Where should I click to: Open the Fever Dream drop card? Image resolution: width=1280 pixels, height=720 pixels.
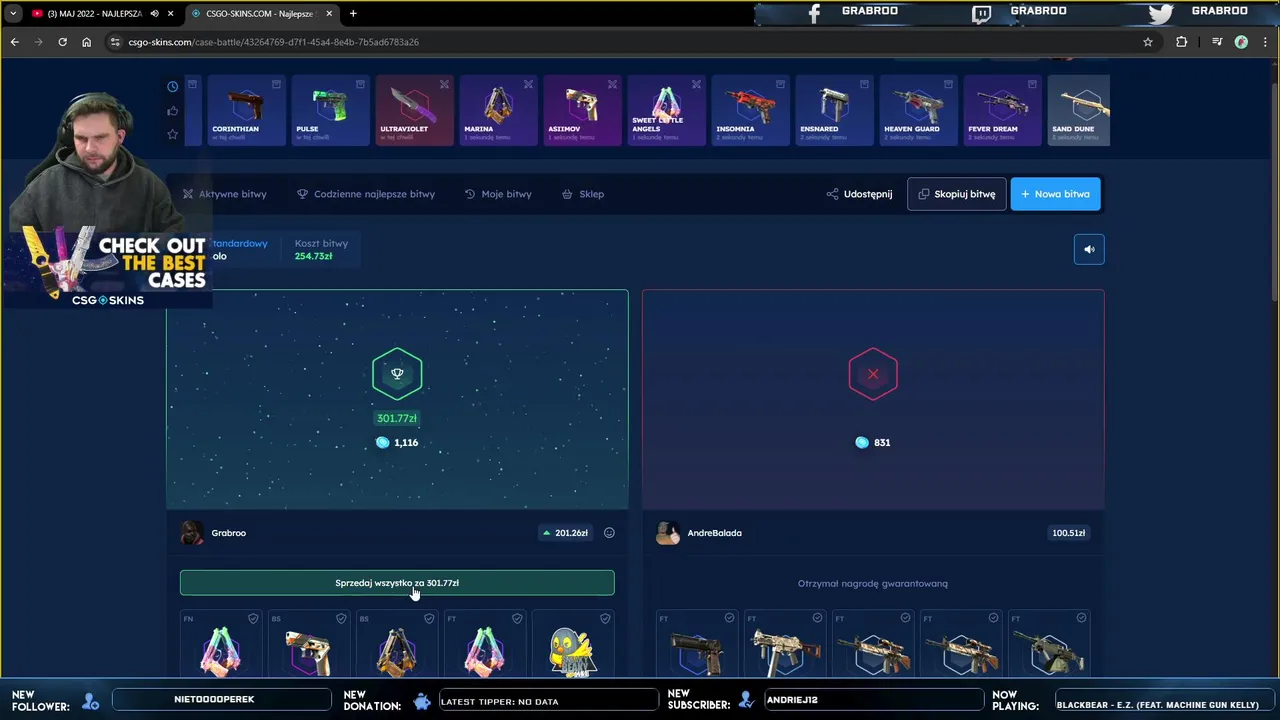tap(1002, 110)
